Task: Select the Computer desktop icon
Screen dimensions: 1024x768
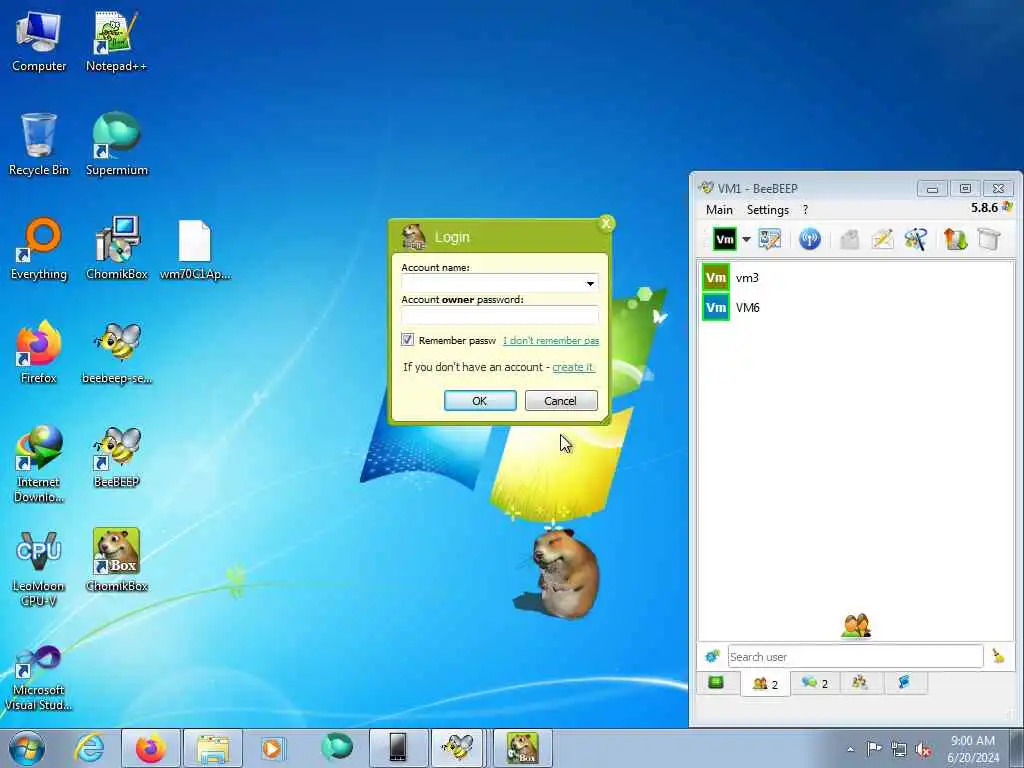Action: point(39,41)
